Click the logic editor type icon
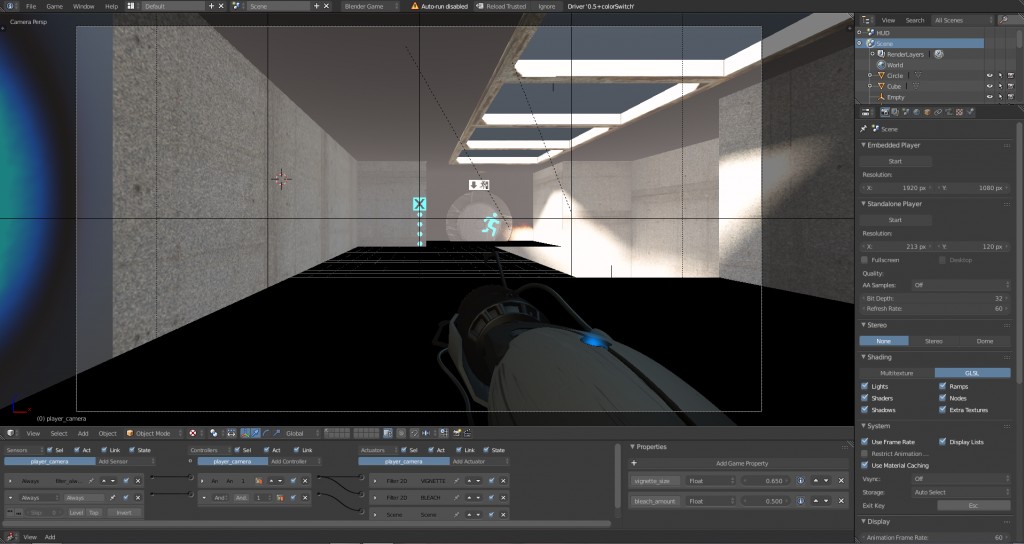The width and height of the screenshot is (1024, 544). [10, 537]
